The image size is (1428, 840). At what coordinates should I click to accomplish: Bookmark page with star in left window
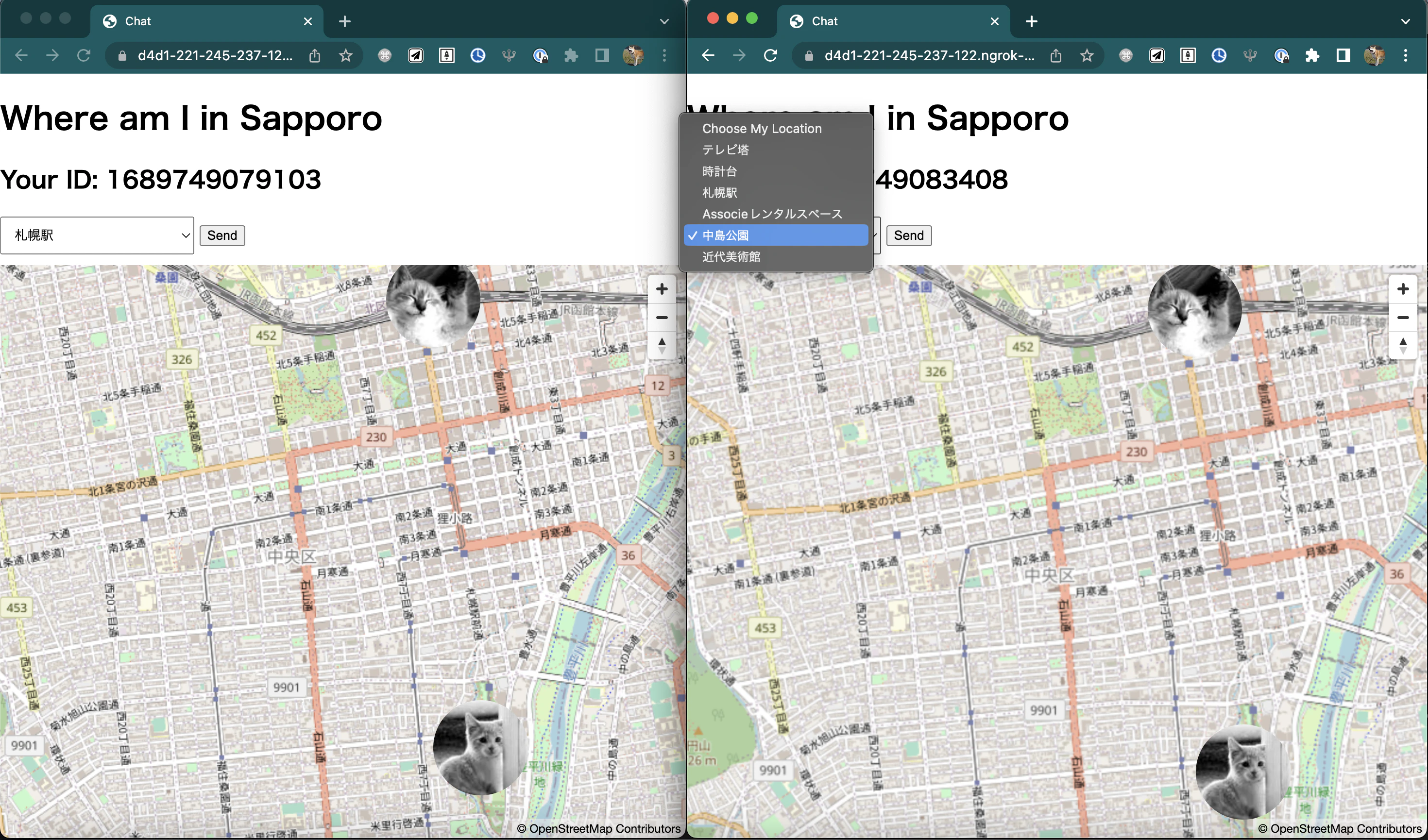click(x=345, y=55)
